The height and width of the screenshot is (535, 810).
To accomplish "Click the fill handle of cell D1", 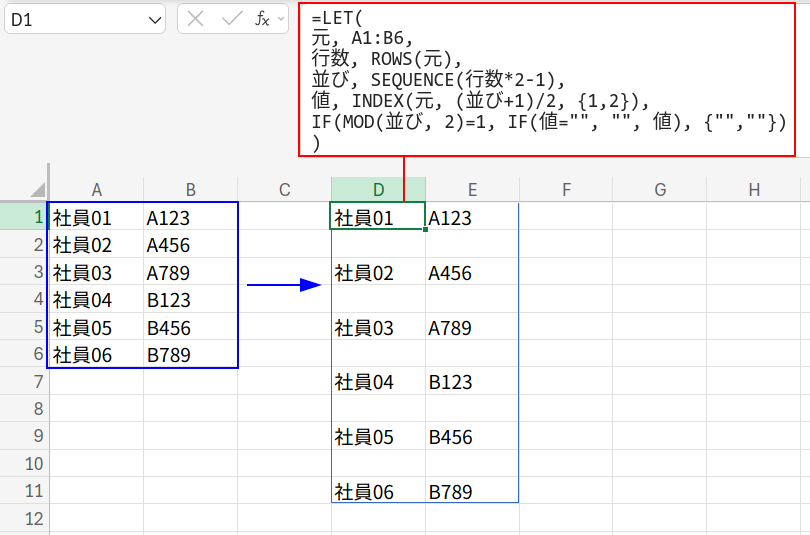I will 426,230.
